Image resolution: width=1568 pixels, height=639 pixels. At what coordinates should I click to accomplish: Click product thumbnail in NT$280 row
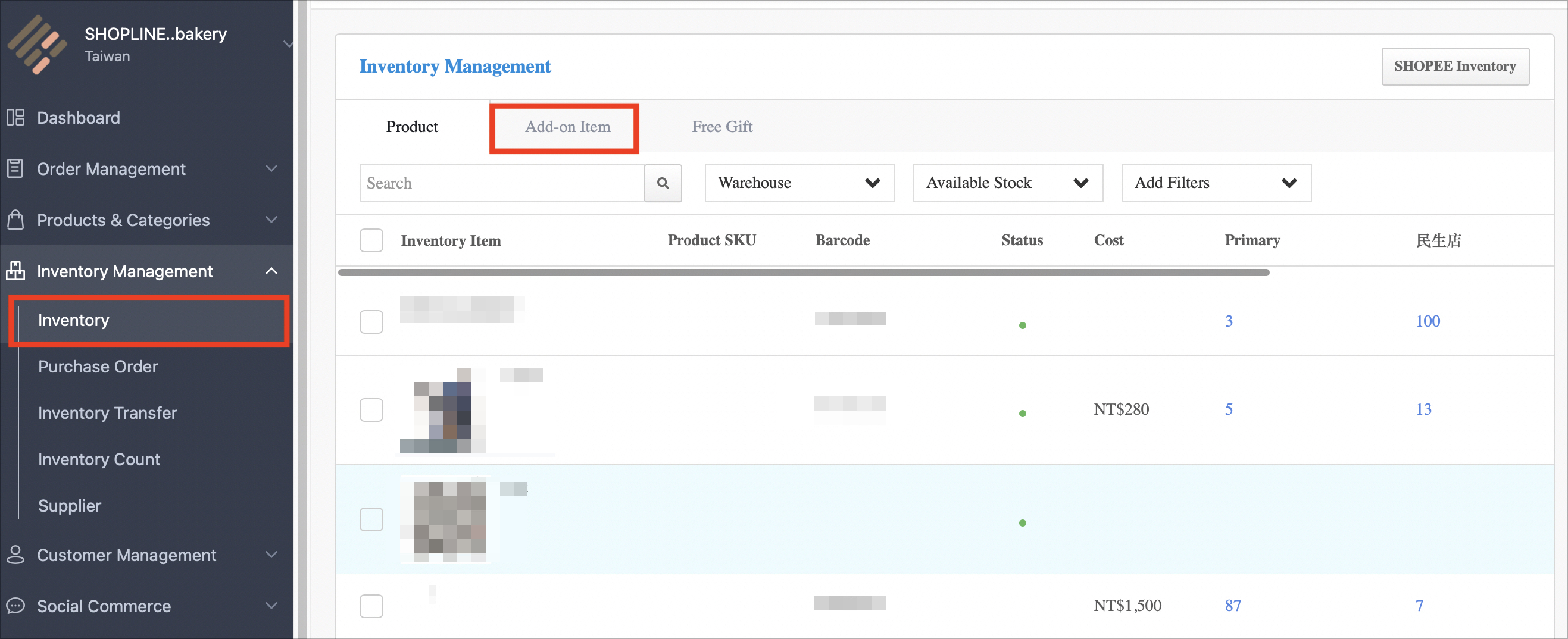[x=443, y=410]
